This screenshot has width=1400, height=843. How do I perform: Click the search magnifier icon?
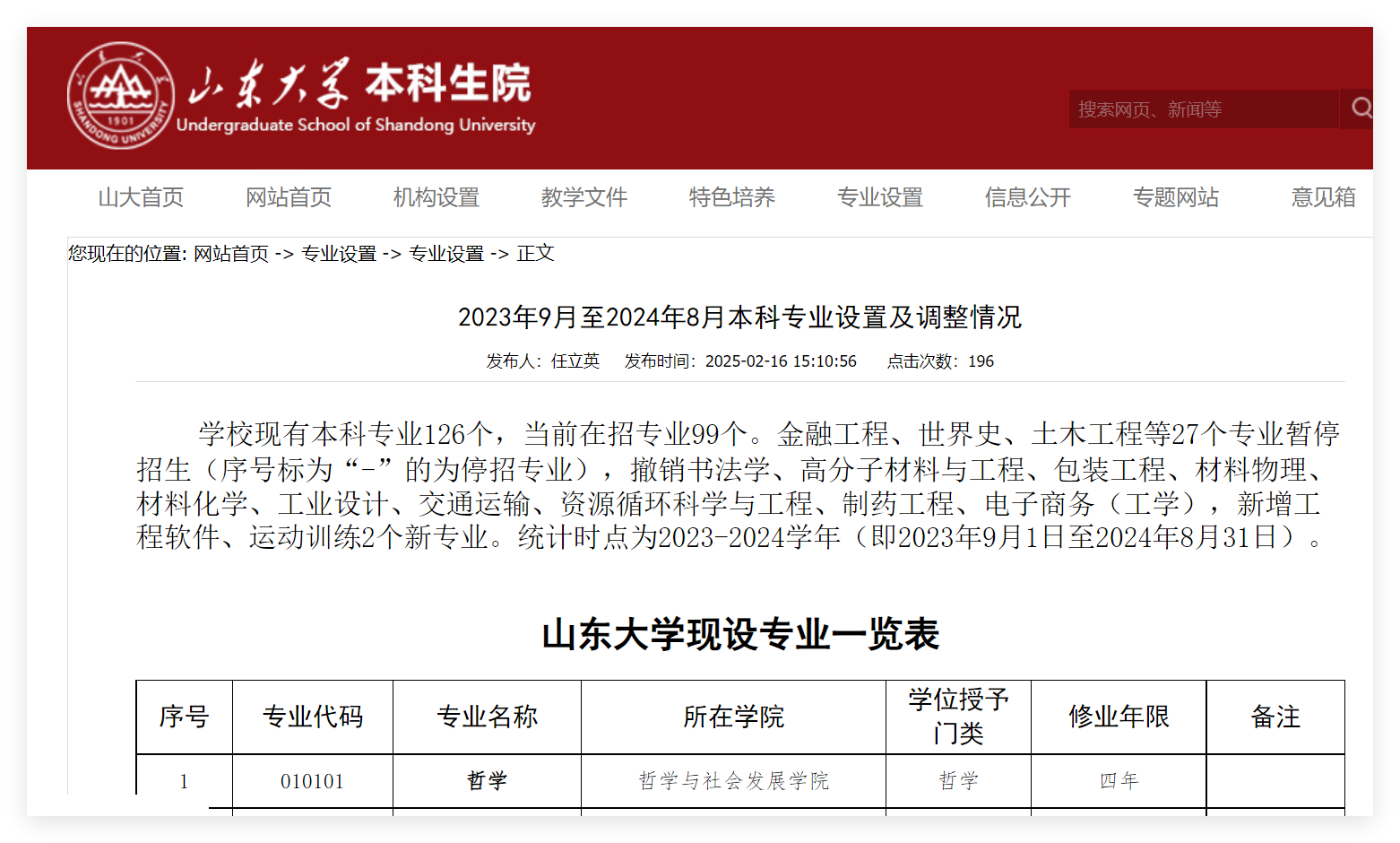1360,109
